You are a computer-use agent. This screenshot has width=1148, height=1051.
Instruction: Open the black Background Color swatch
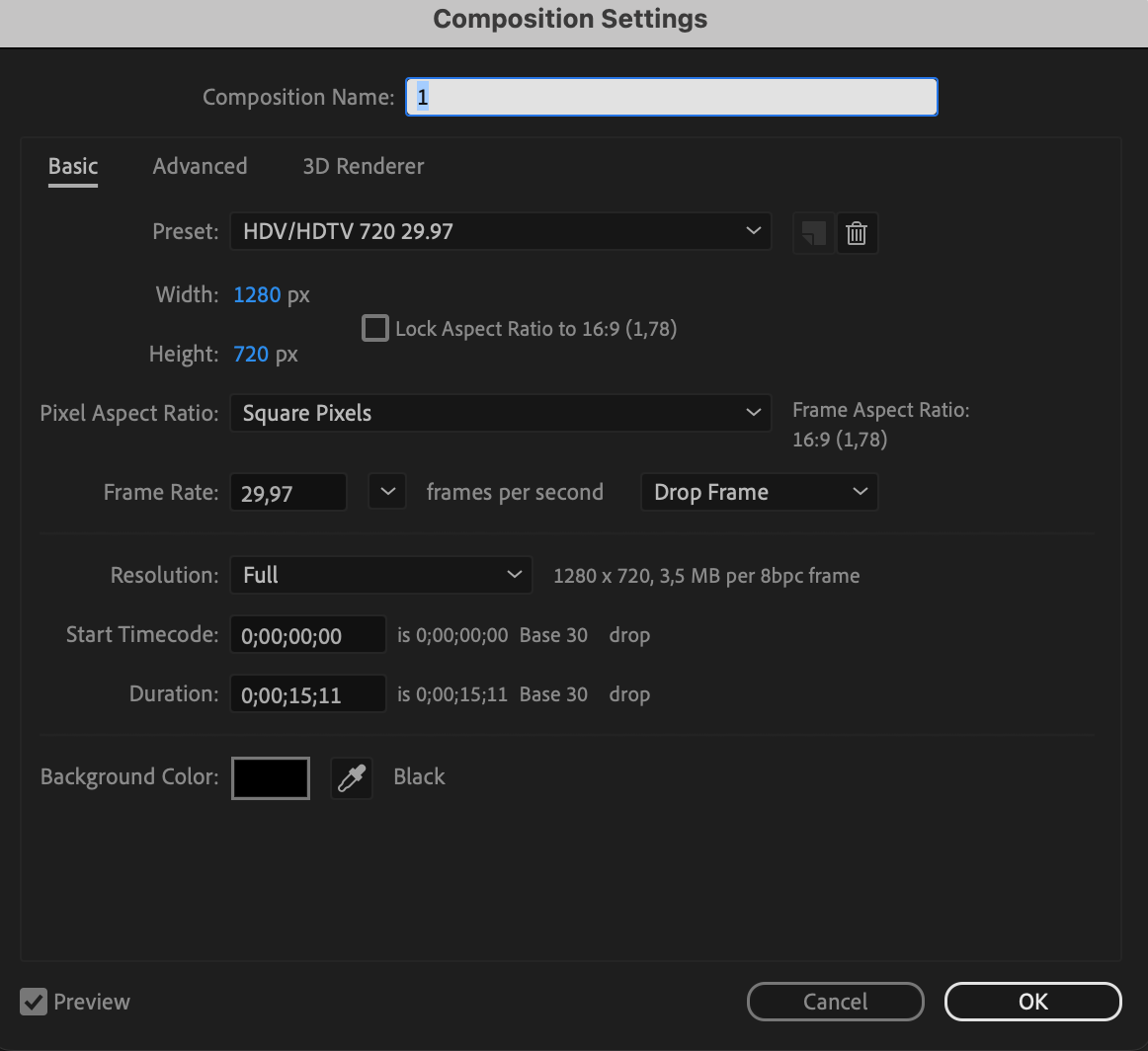click(271, 778)
